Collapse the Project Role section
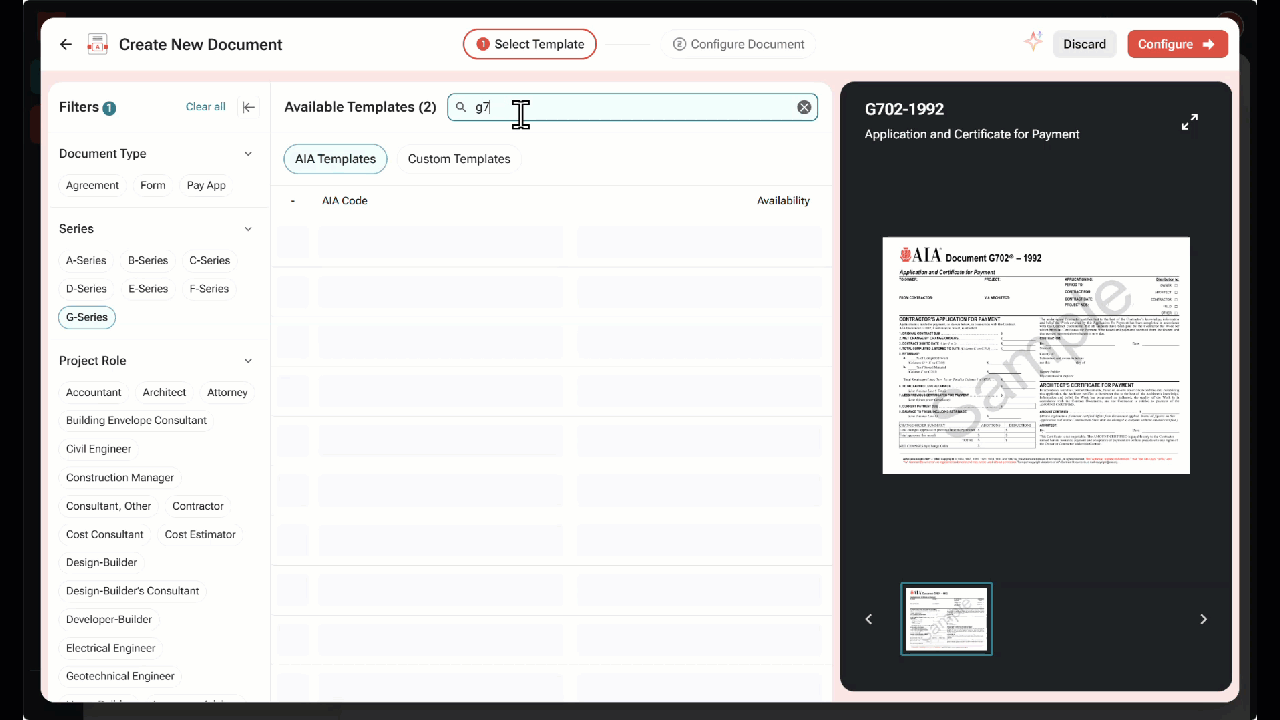Image resolution: width=1280 pixels, height=720 pixels. pyautogui.click(x=248, y=361)
